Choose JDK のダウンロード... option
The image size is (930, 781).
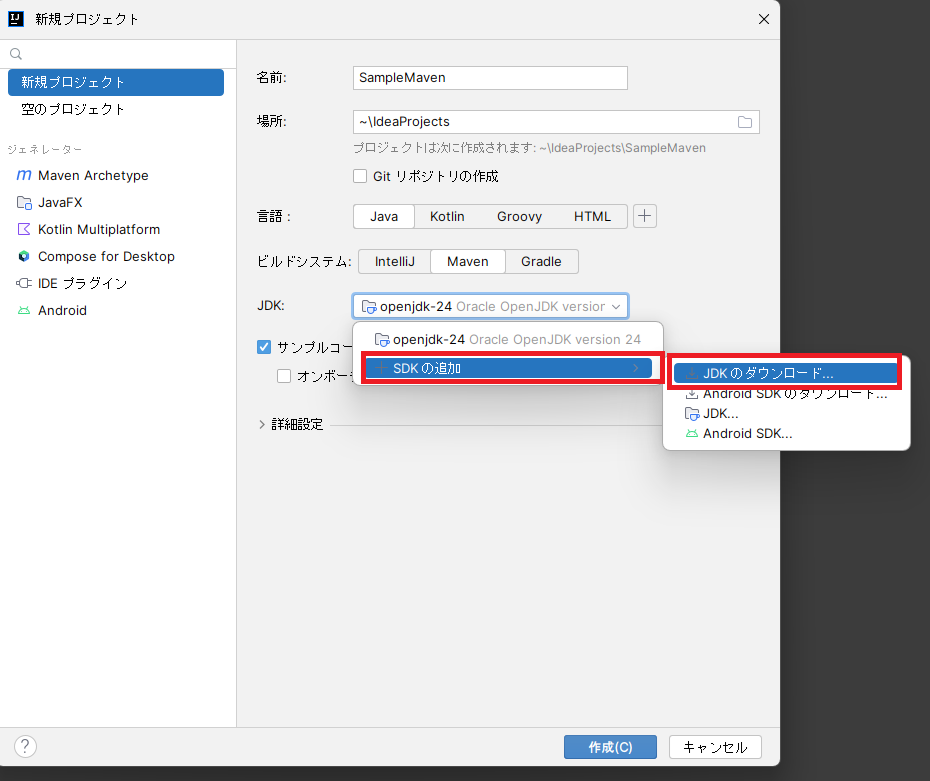[786, 374]
